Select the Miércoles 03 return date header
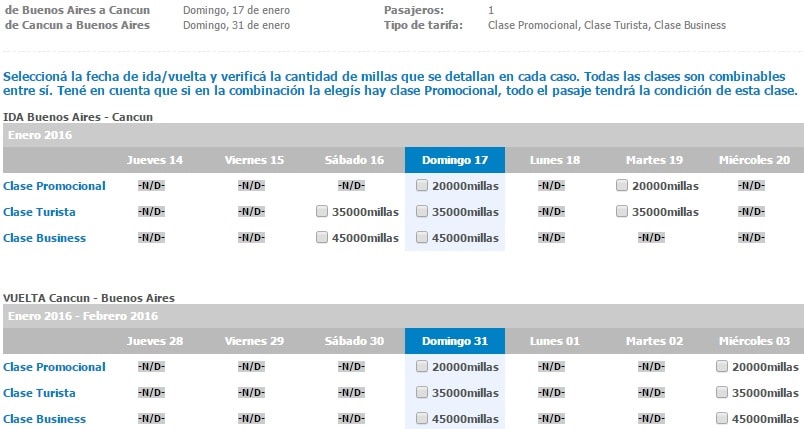The image size is (804, 429). (x=754, y=341)
